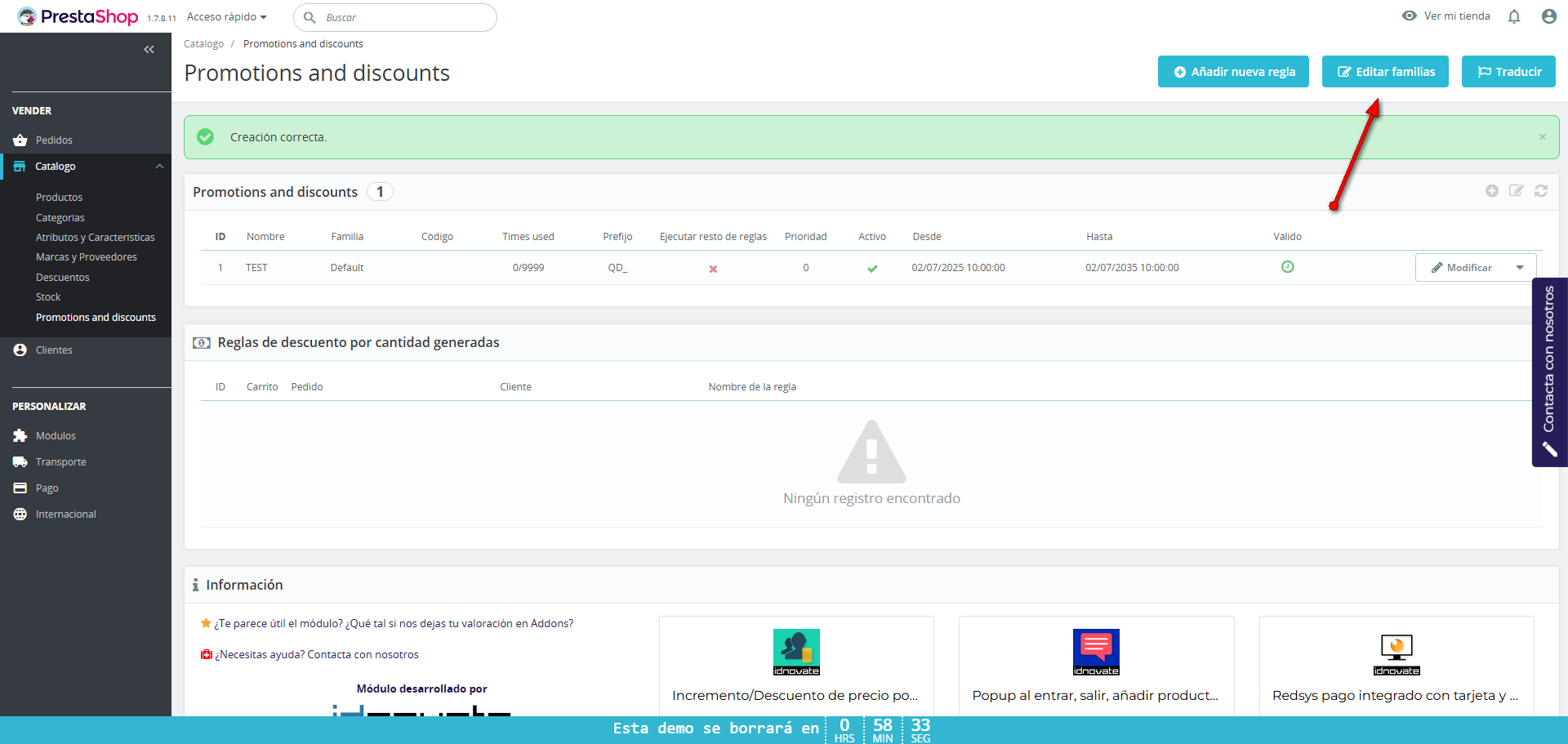This screenshot has width=1568, height=744.
Task: Click the add new panel plus icon
Action: click(1492, 190)
